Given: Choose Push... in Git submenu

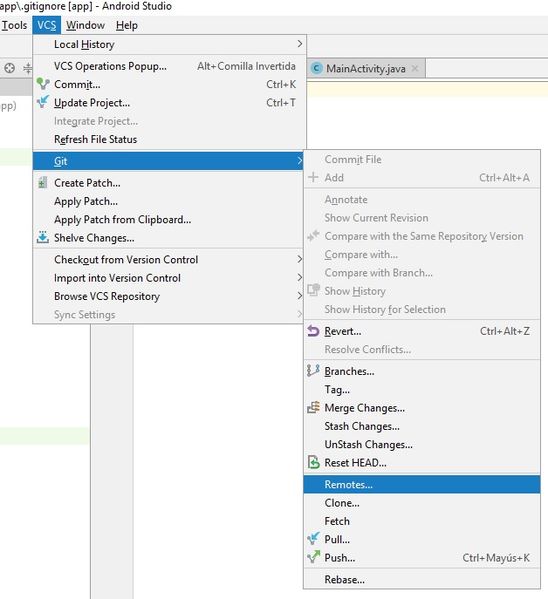Looking at the screenshot, I should click(422, 558).
